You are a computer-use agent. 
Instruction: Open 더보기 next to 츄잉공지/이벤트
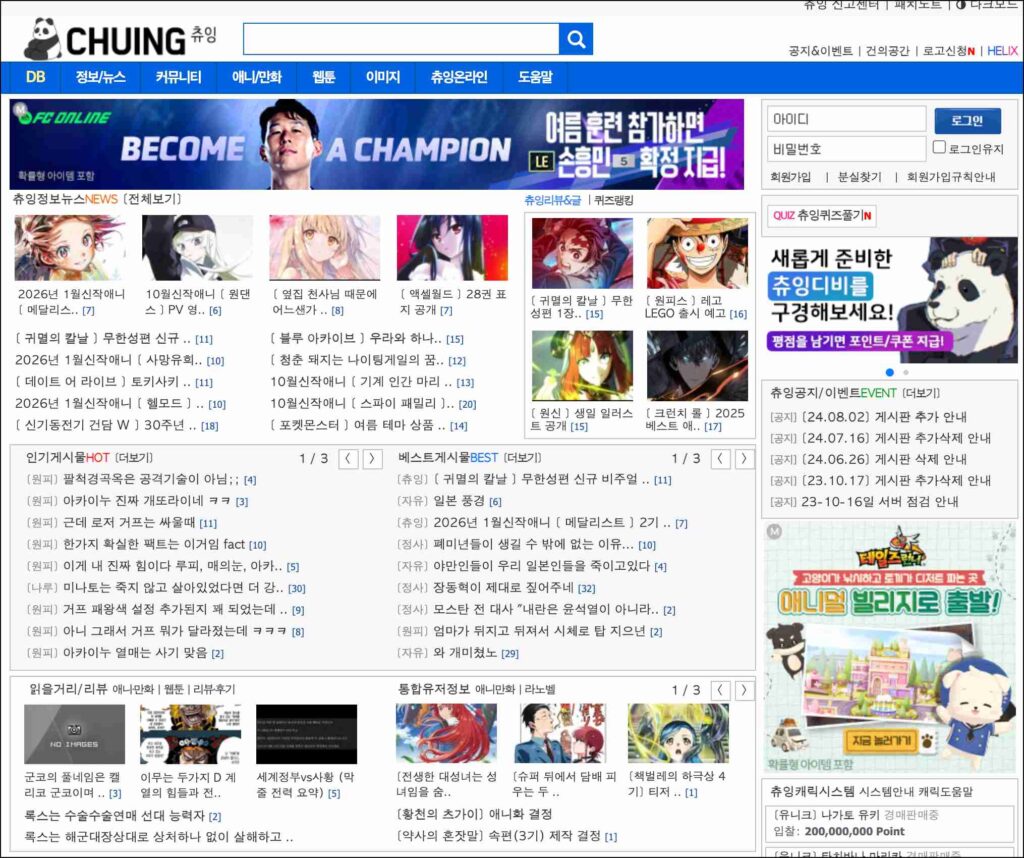(x=920, y=393)
